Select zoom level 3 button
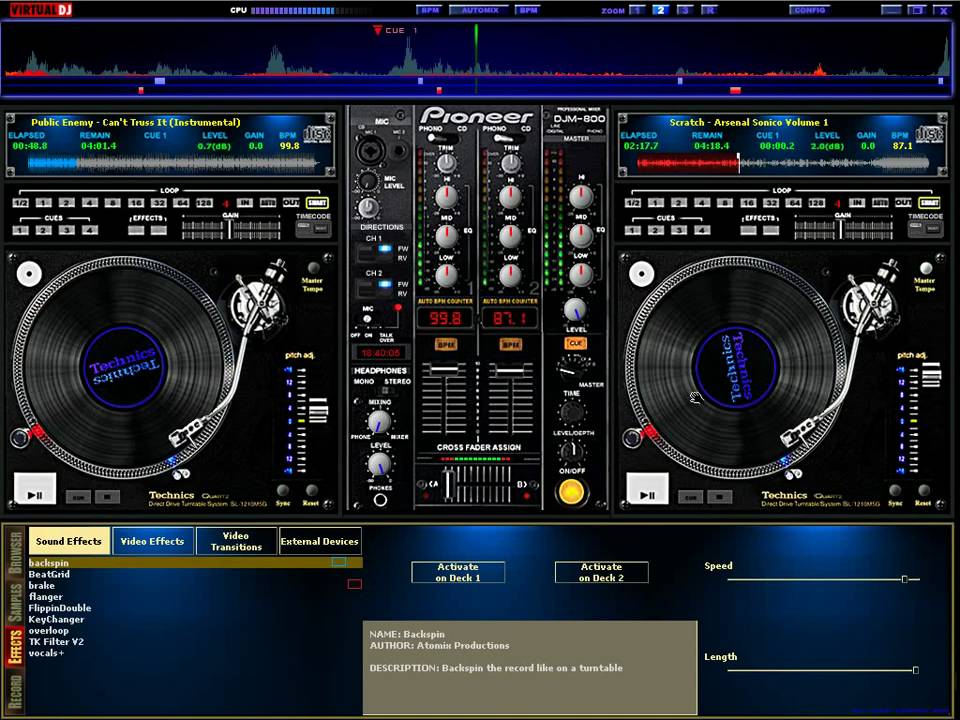The image size is (960, 720). [685, 10]
